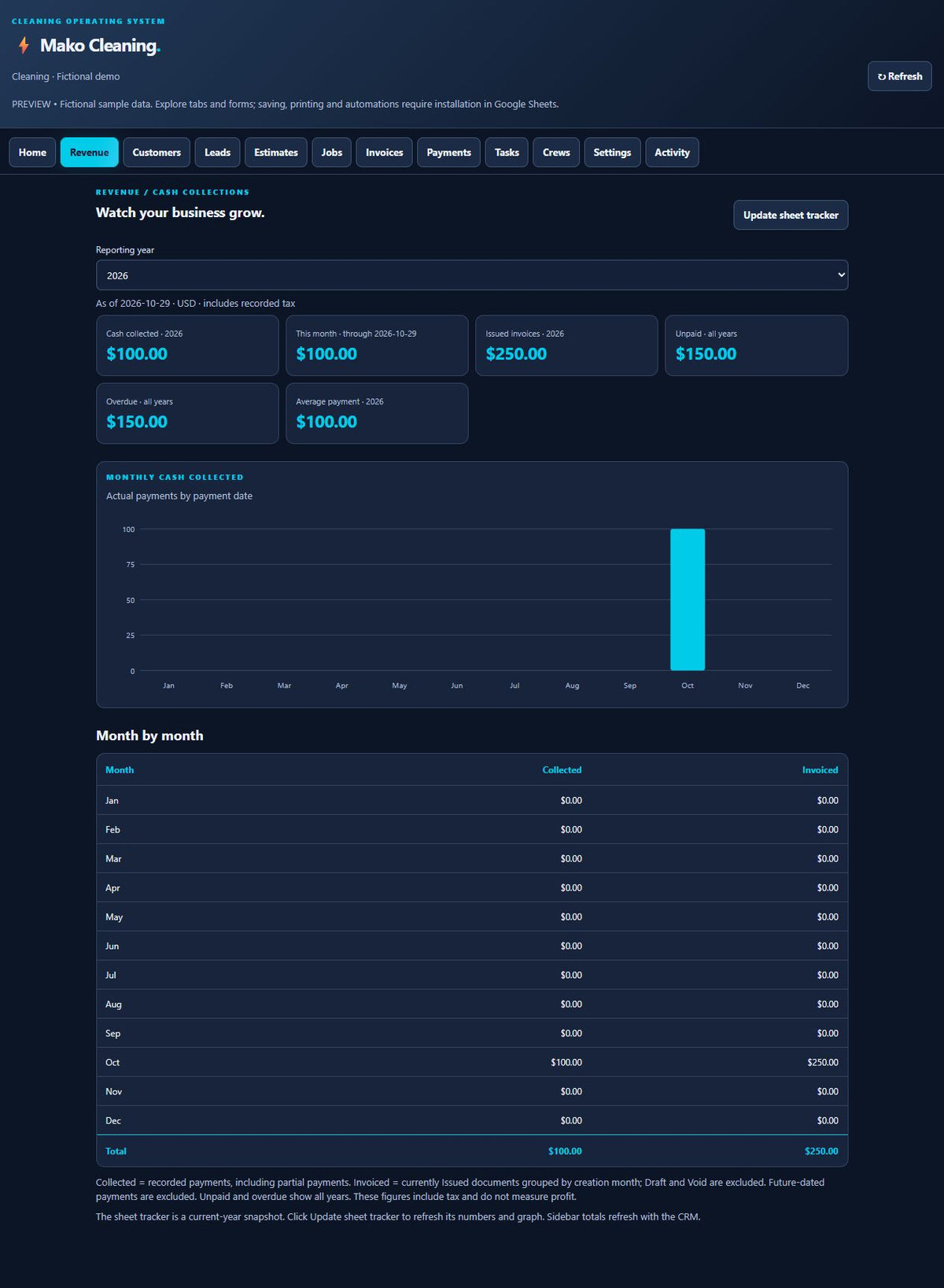Select the Cash collected 2026 card
The image size is (944, 1288).
tap(187, 345)
